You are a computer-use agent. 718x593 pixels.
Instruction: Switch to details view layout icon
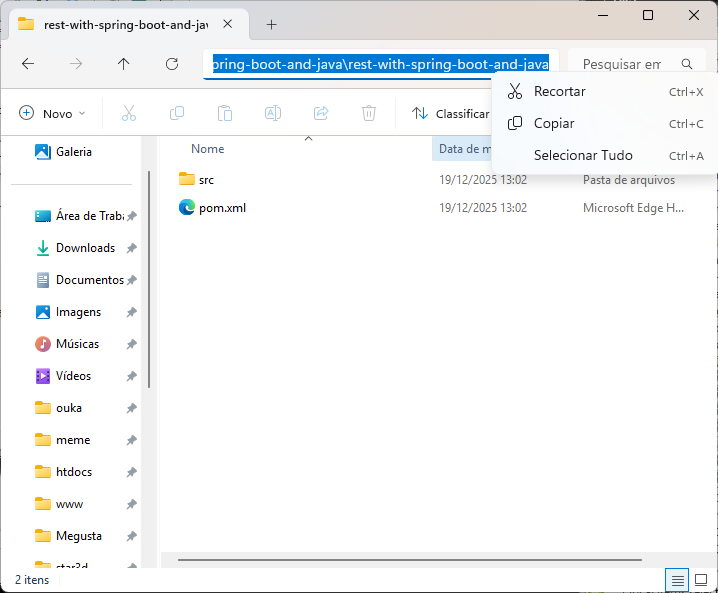click(x=677, y=580)
